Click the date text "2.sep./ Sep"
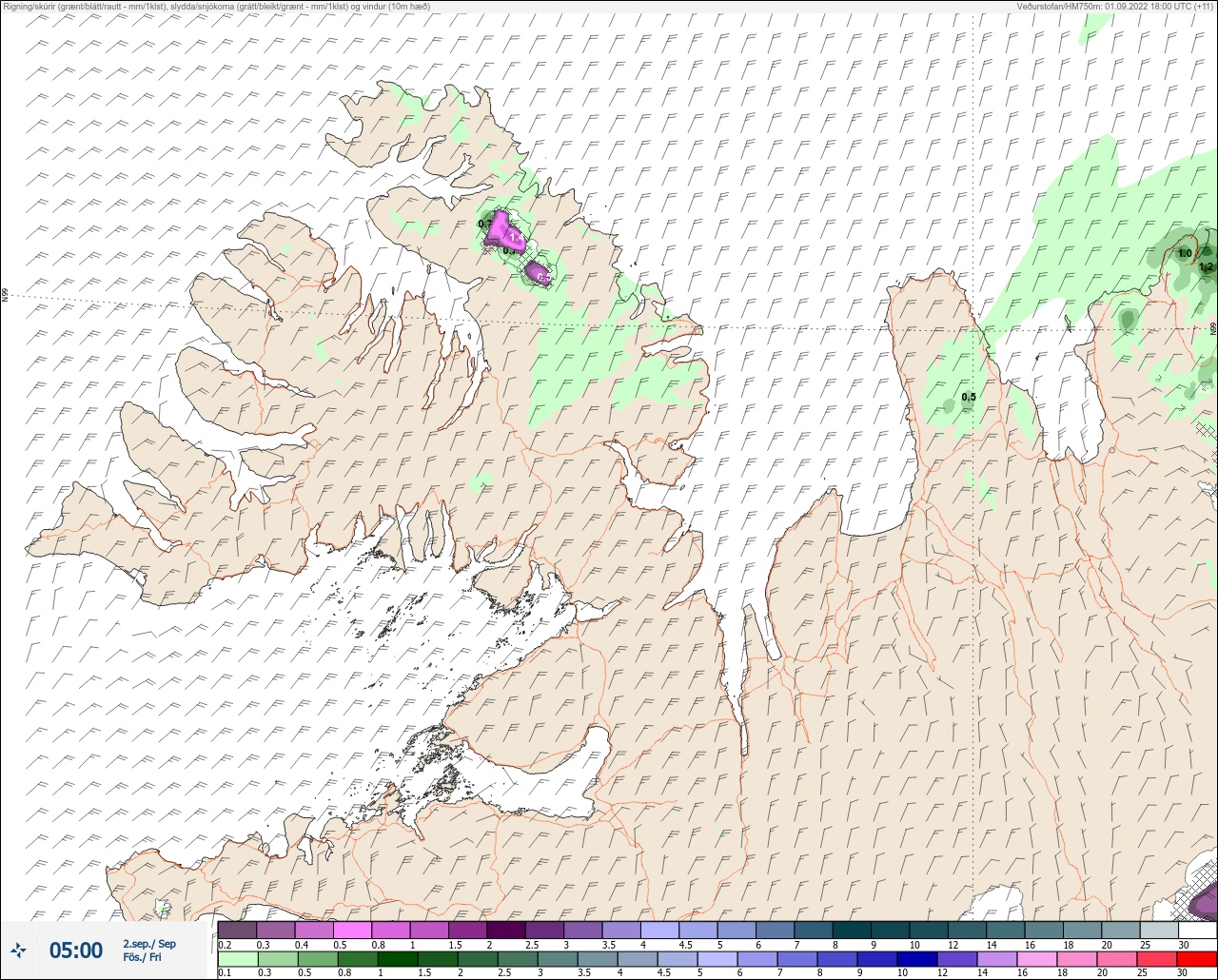The image size is (1218, 980). pos(149,943)
